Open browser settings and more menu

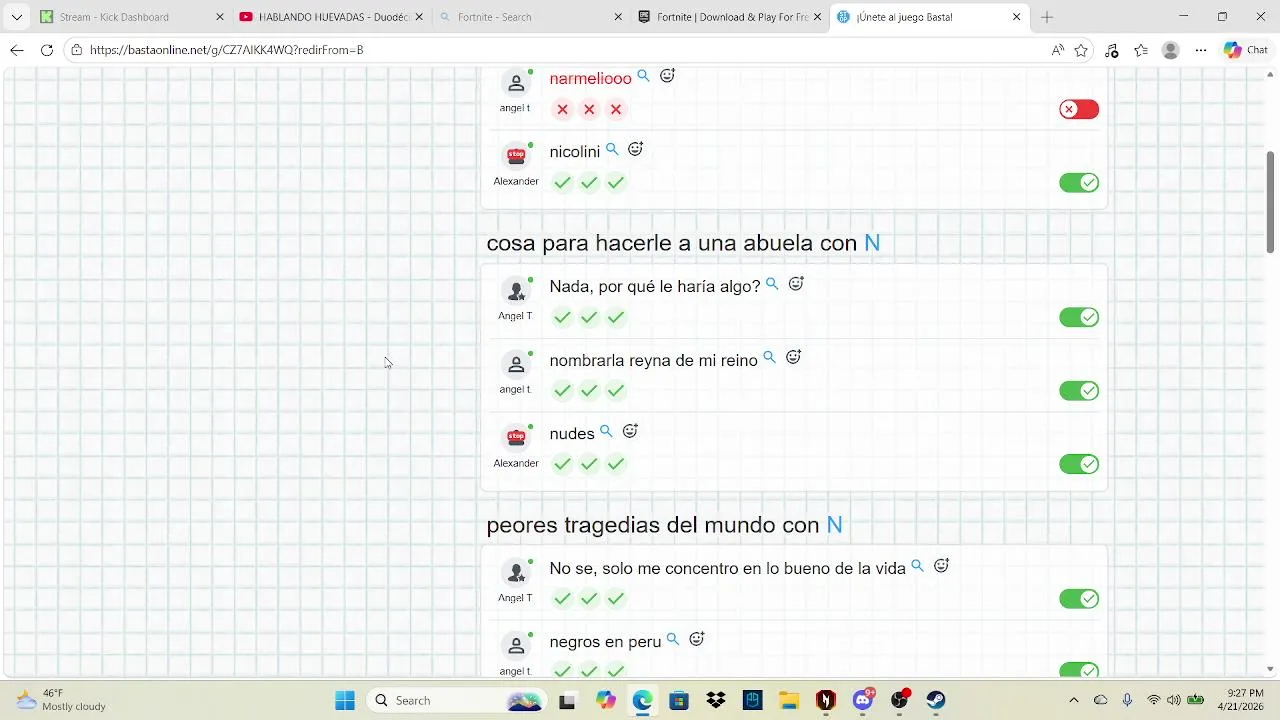[1201, 50]
